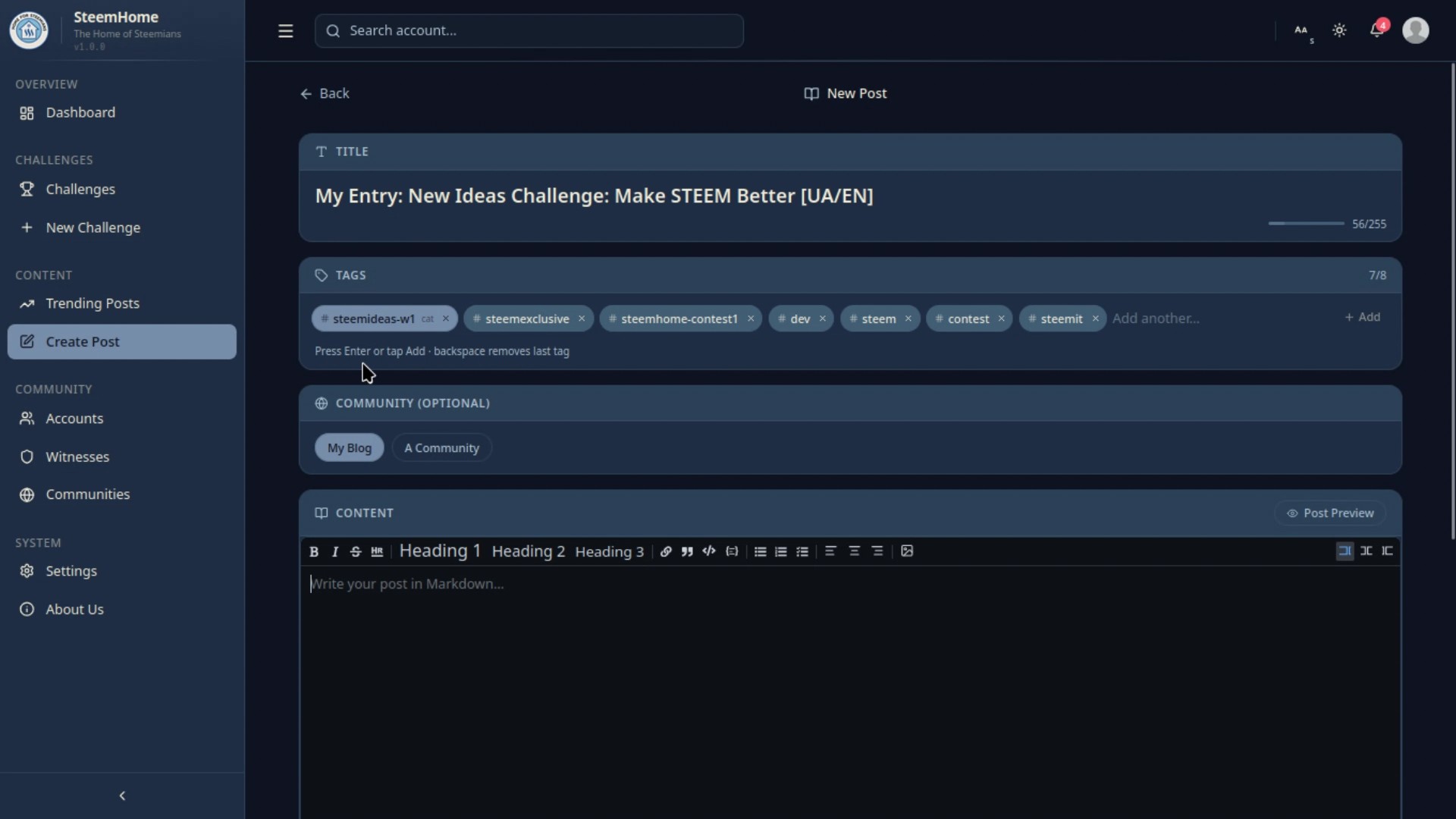The height and width of the screenshot is (819, 1456).
Task: Click into the Markdown content editor
Action: tap(849, 690)
